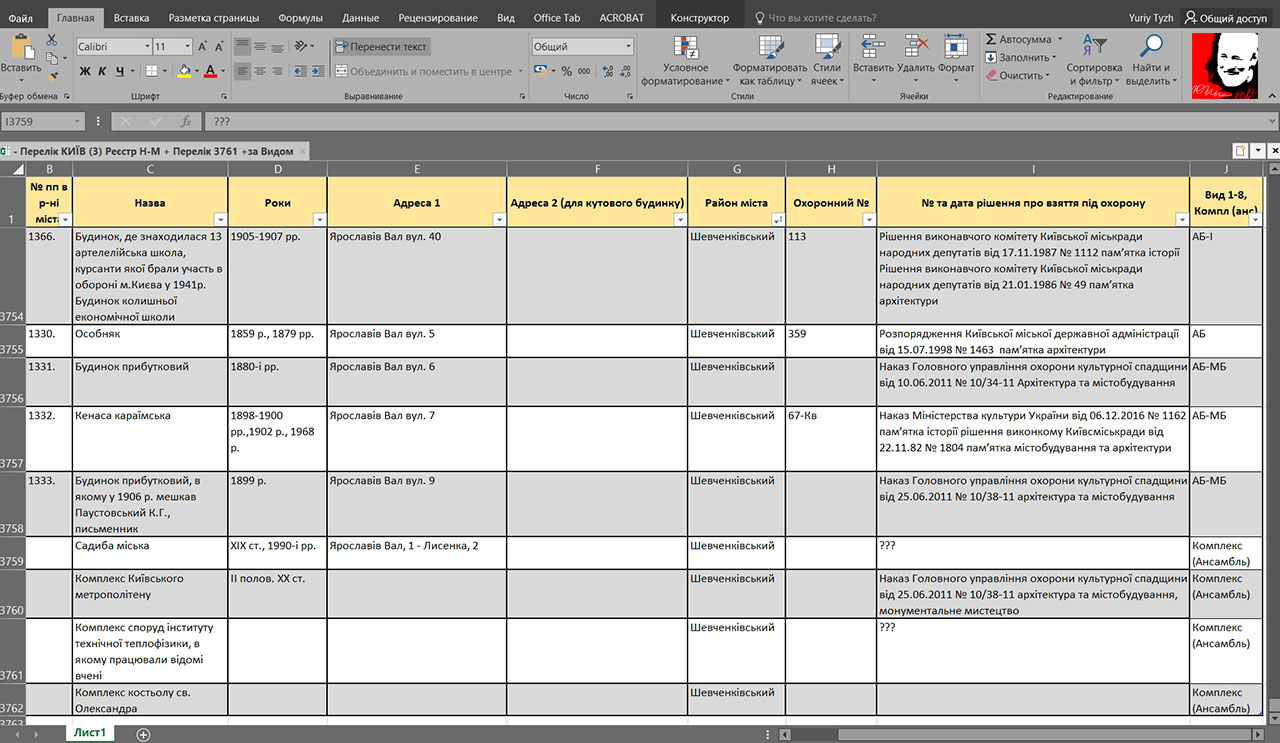The image size is (1280, 743).
Task: Switch to the Вставка ribbon tab
Action: (131, 18)
